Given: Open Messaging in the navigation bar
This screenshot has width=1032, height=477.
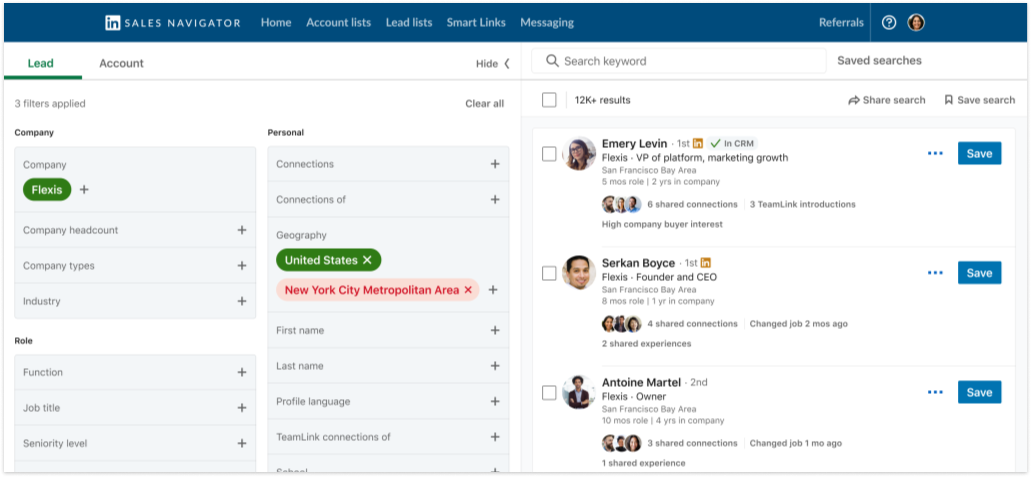Looking at the screenshot, I should [x=547, y=22].
